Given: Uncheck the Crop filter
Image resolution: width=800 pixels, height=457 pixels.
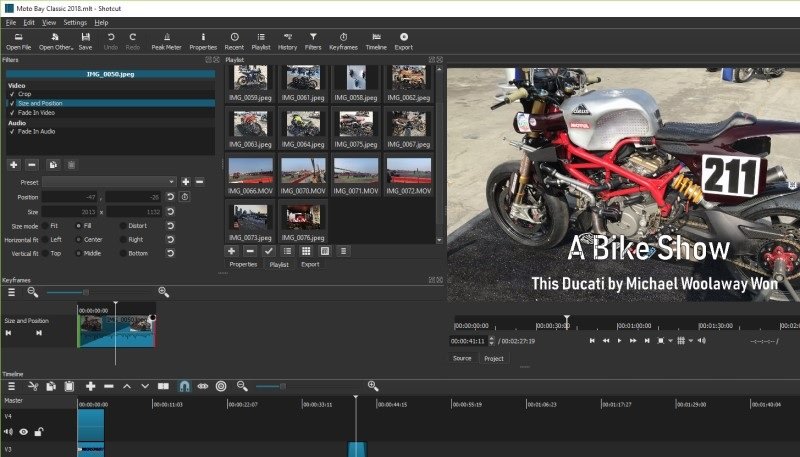Looking at the screenshot, I should [12, 94].
